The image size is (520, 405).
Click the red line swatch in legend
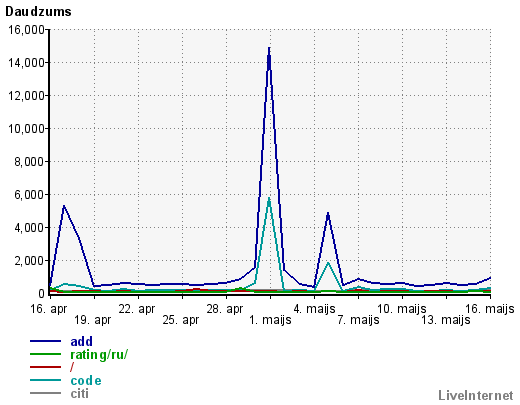click(x=45, y=367)
